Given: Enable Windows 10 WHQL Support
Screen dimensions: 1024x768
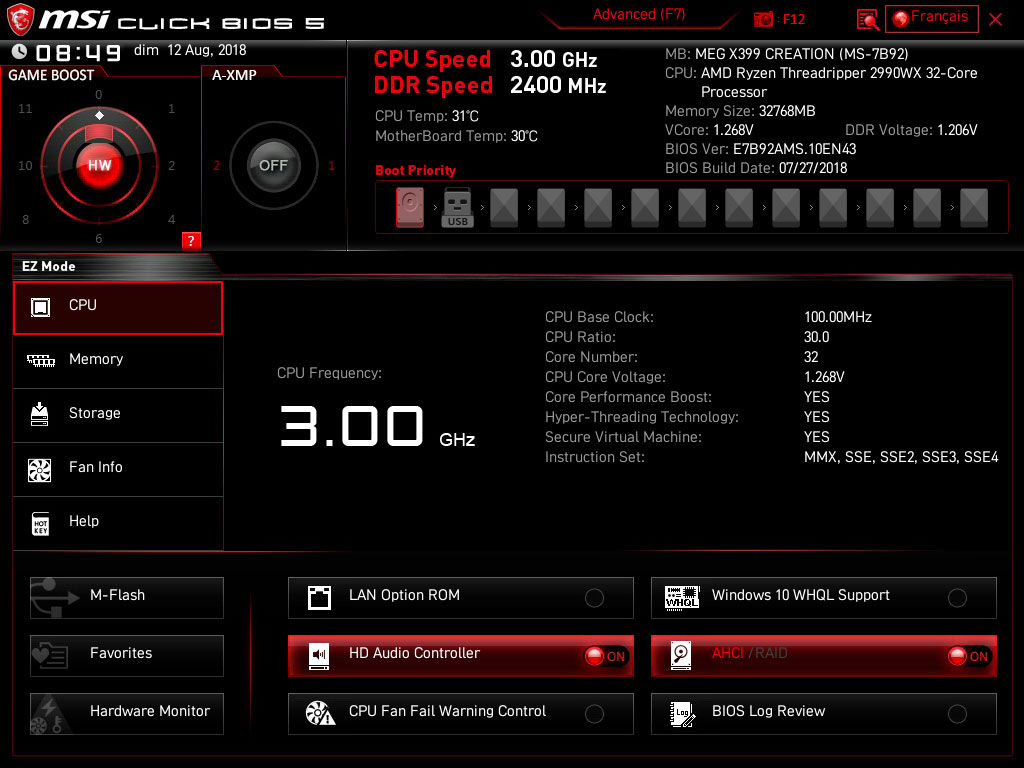Looking at the screenshot, I should pyautogui.click(x=957, y=598).
